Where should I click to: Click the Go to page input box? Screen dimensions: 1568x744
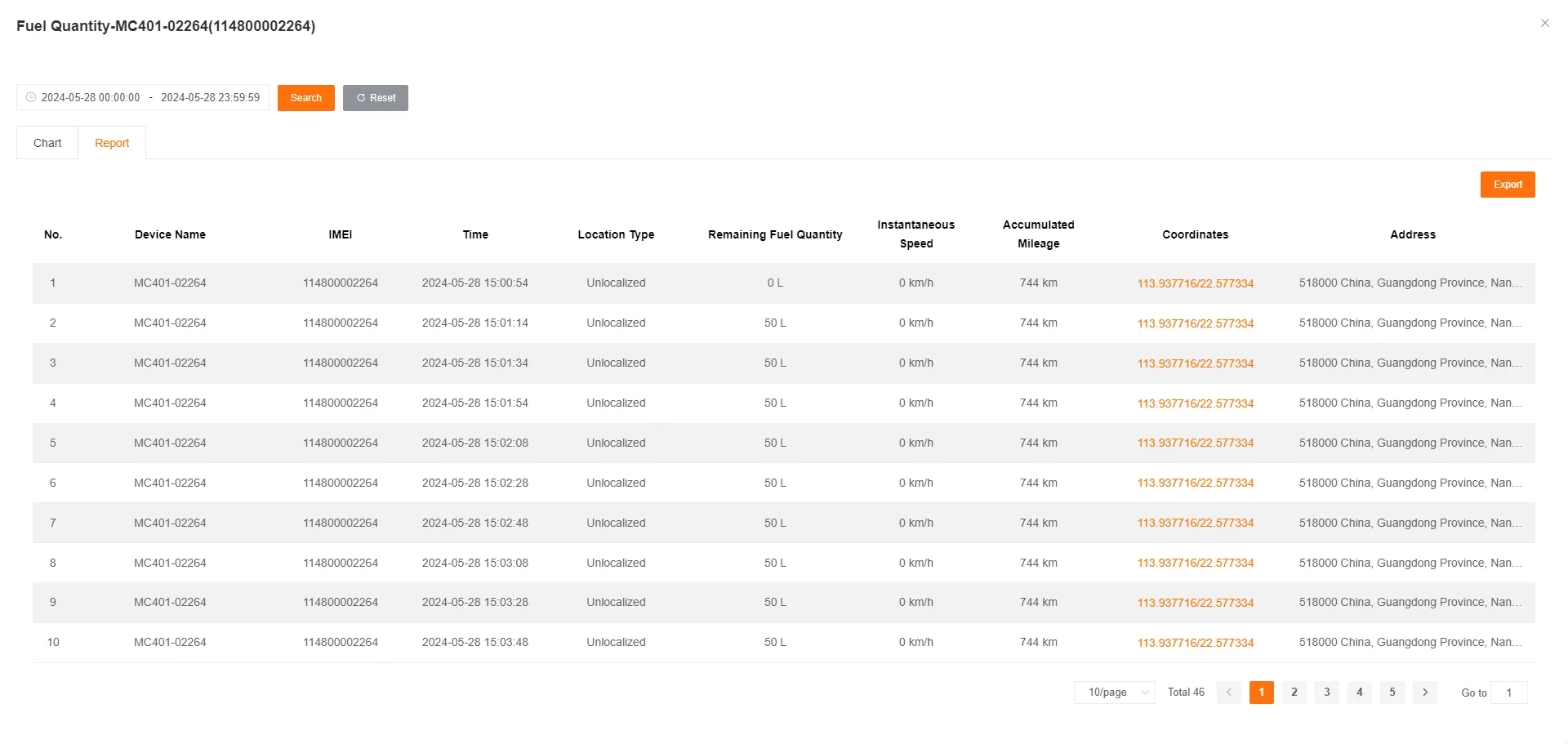click(1510, 692)
